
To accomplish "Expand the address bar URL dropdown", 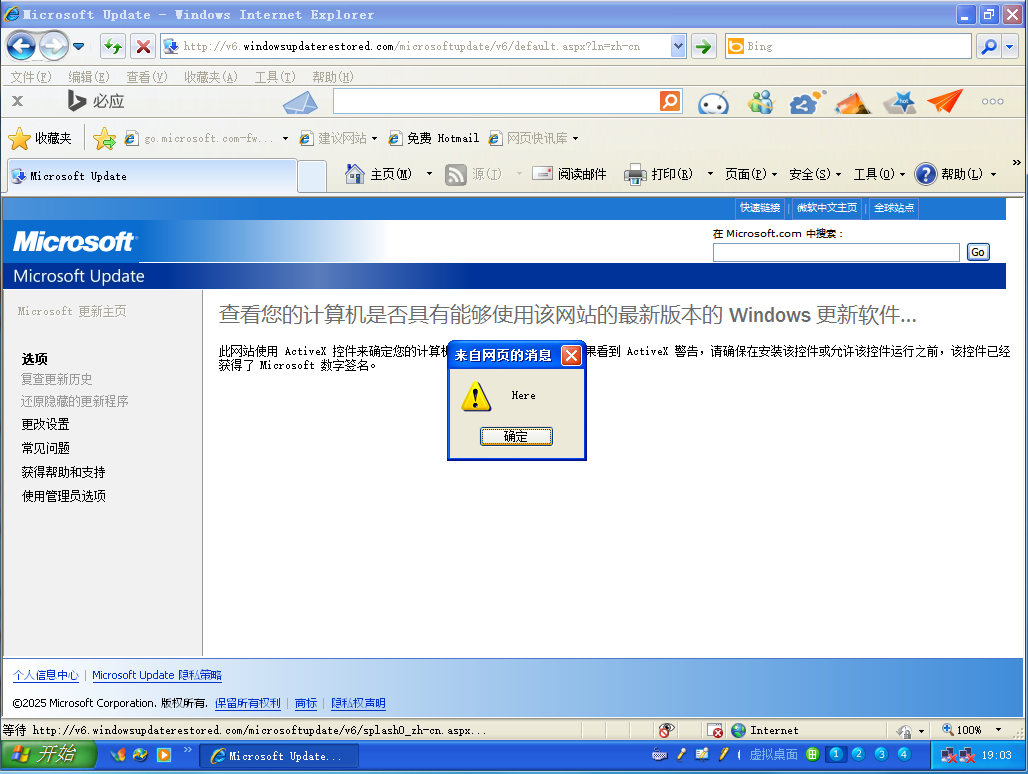I will [x=679, y=46].
